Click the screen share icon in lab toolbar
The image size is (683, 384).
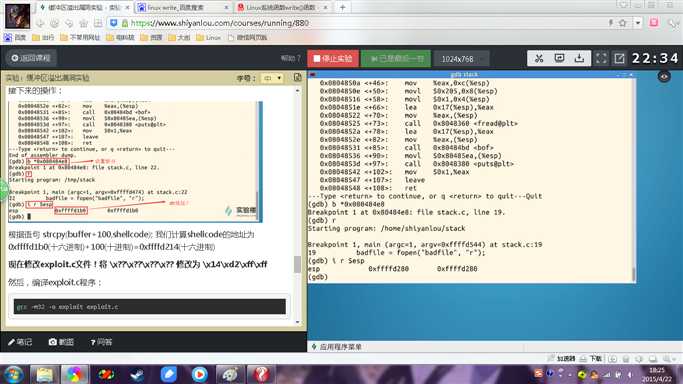(x=559, y=58)
